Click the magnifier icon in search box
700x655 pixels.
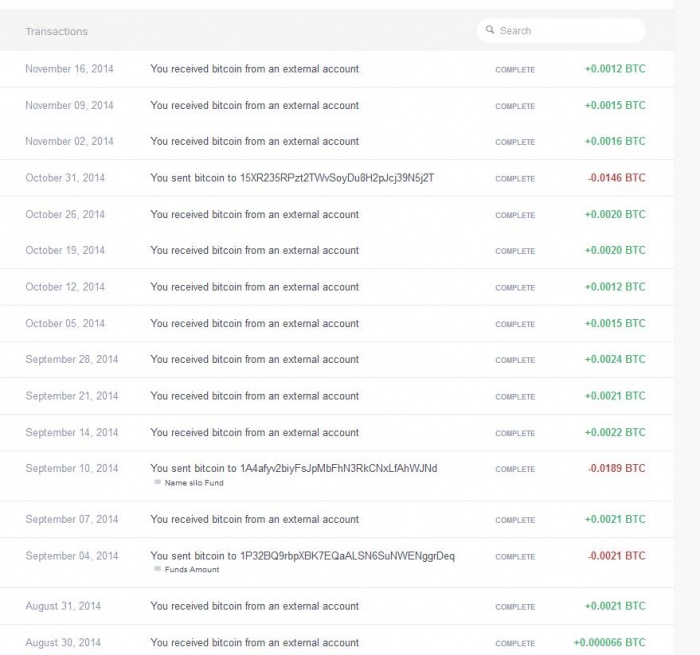tap(490, 30)
